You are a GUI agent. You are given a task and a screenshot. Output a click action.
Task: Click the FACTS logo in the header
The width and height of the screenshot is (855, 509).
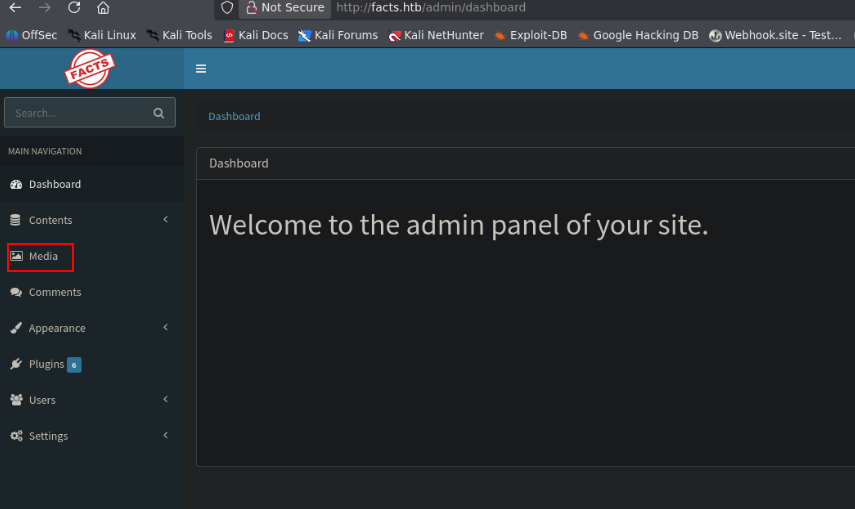[89, 68]
